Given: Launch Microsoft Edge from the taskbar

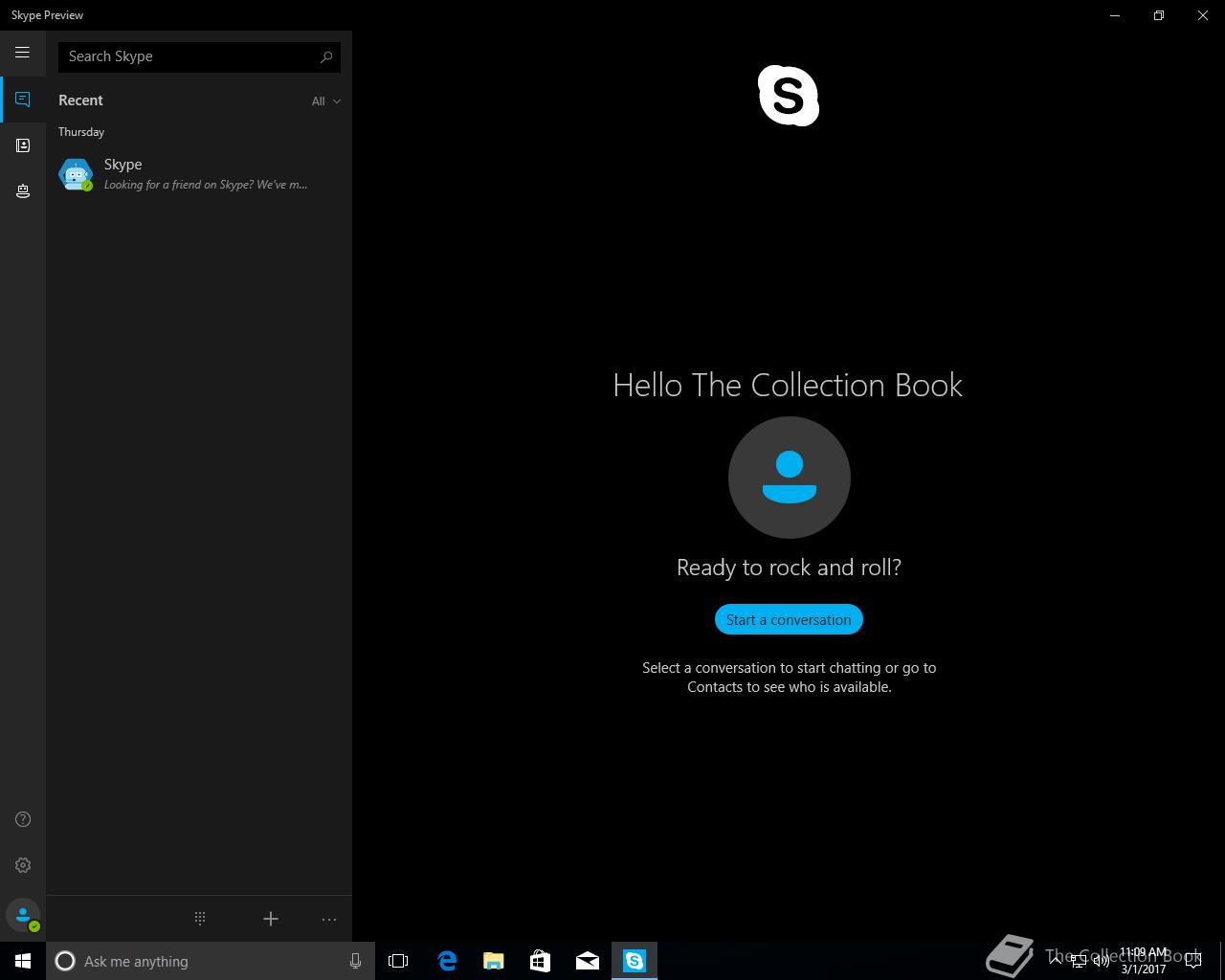Looking at the screenshot, I should click(x=447, y=961).
